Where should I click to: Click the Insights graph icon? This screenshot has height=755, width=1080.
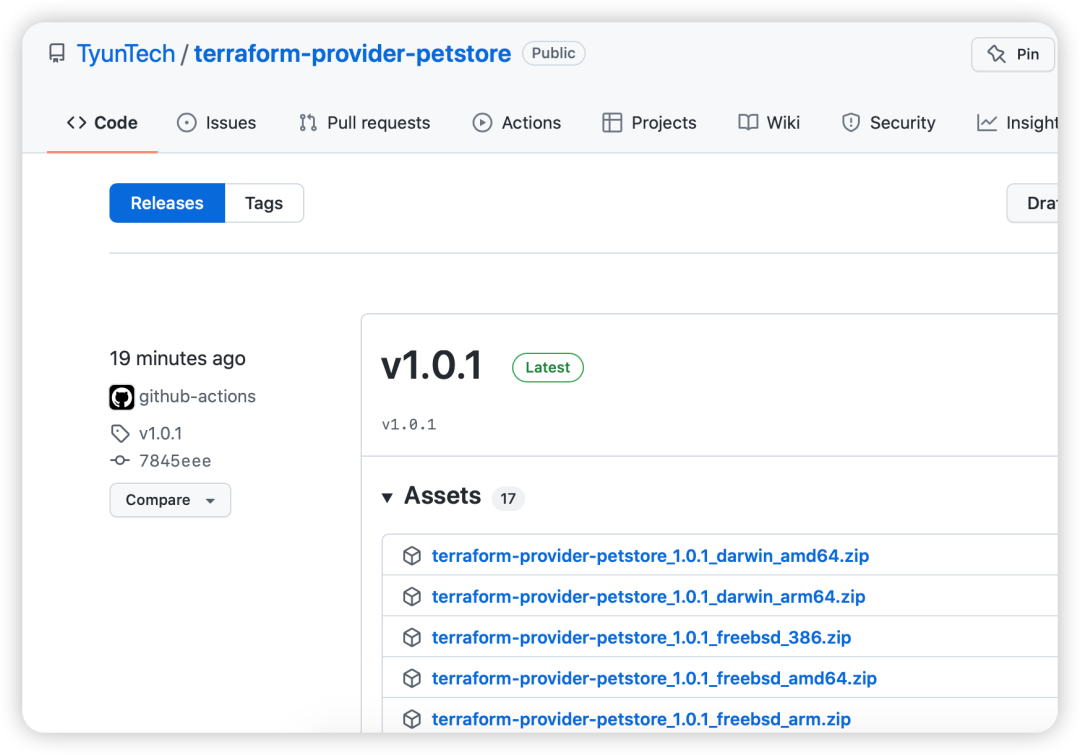tap(987, 123)
